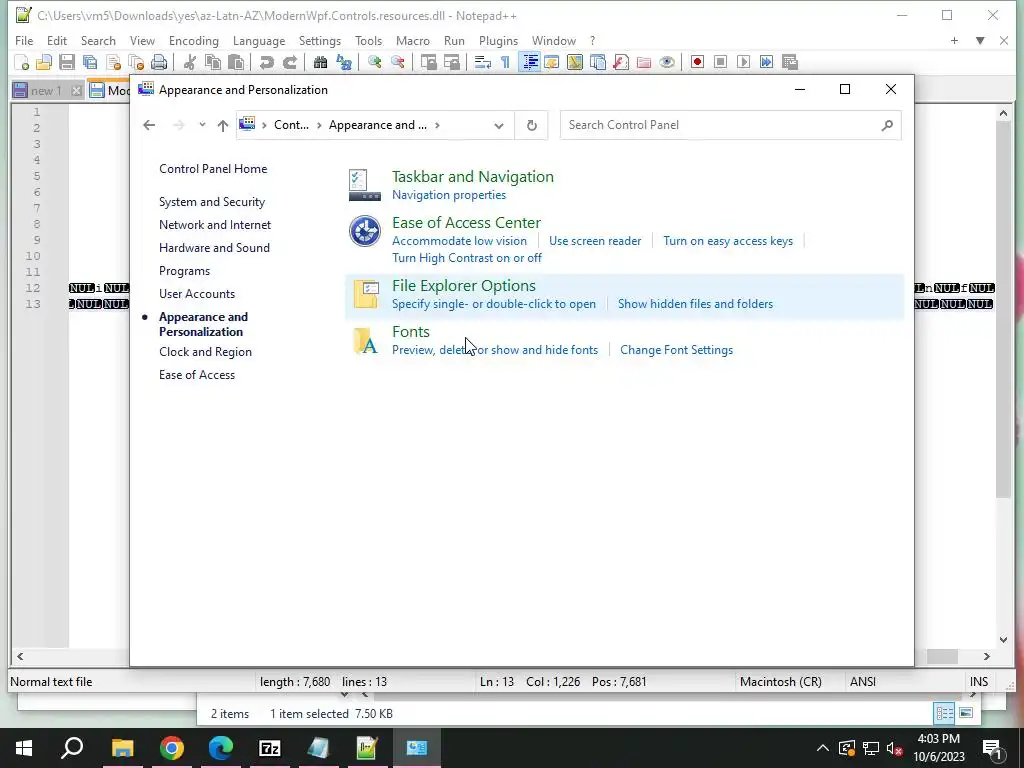This screenshot has width=1024, height=768.
Task: Open the User Accounts category
Action: (x=197, y=294)
